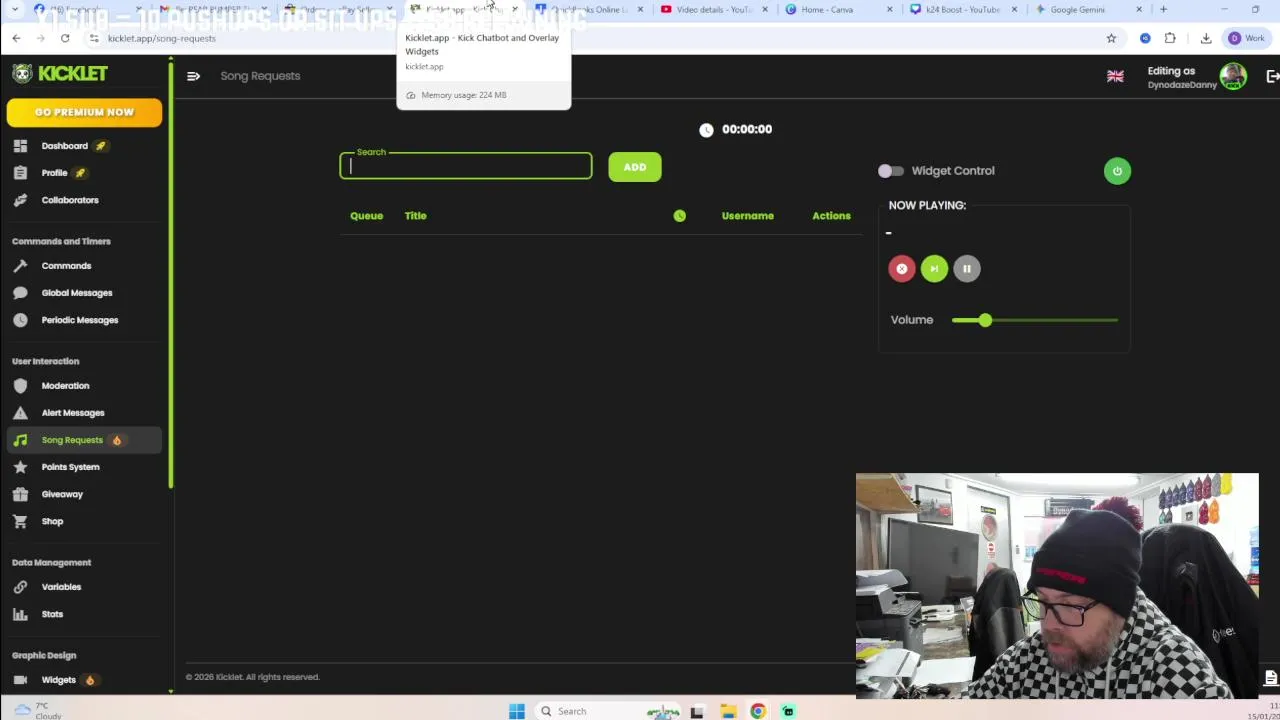Click the DynodazeDanny username text
The width and height of the screenshot is (1280, 720).
(1182, 85)
